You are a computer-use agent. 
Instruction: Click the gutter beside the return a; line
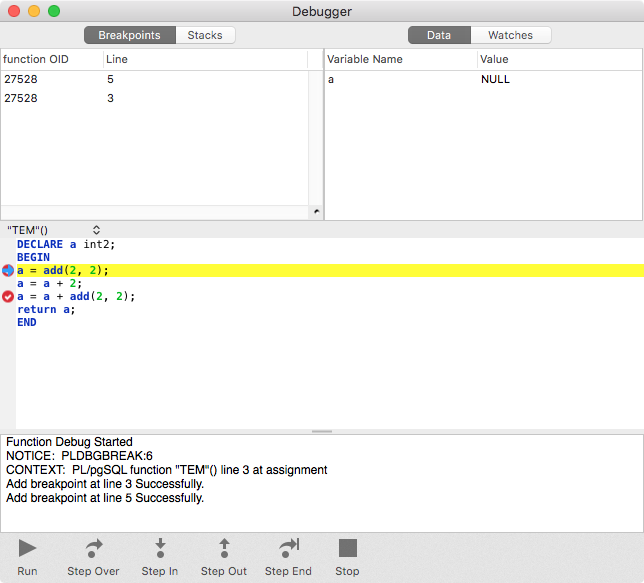click(x=8, y=309)
